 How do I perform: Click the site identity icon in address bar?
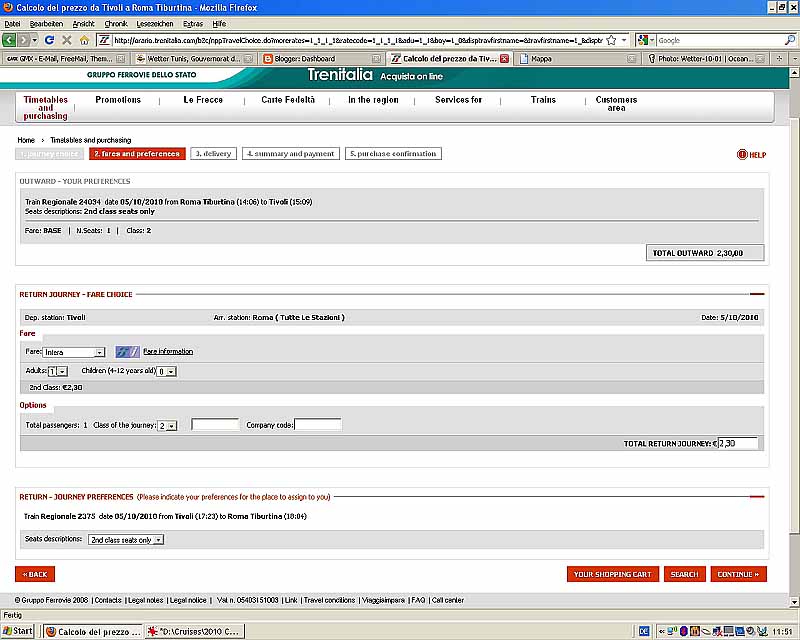(104, 40)
